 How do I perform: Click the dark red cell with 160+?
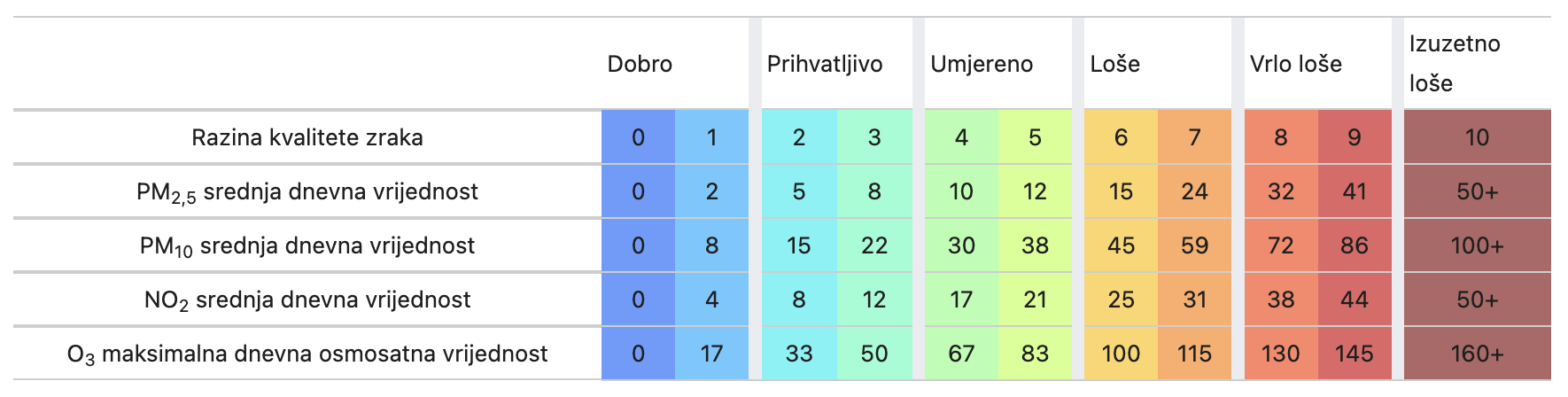[1477, 354]
